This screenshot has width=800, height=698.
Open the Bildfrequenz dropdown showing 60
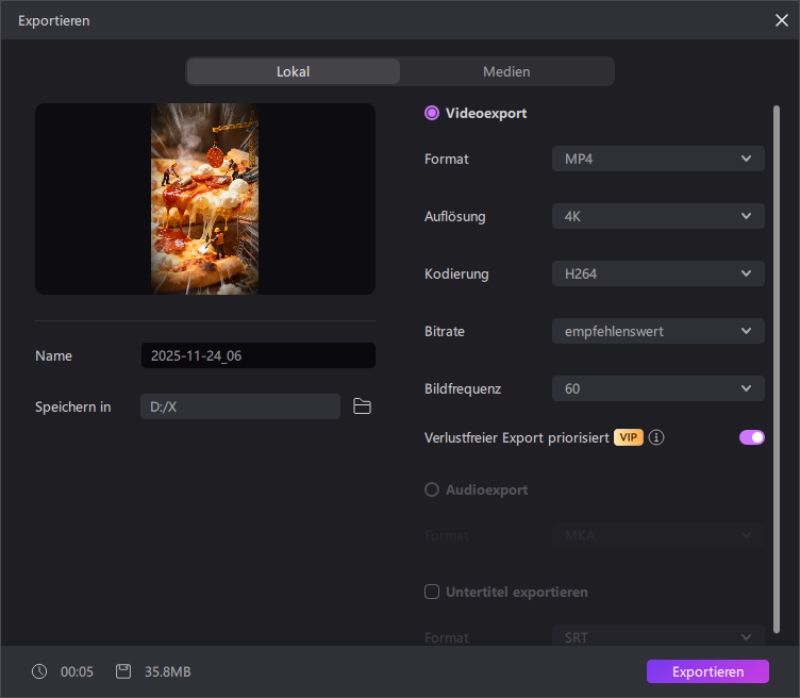point(658,388)
